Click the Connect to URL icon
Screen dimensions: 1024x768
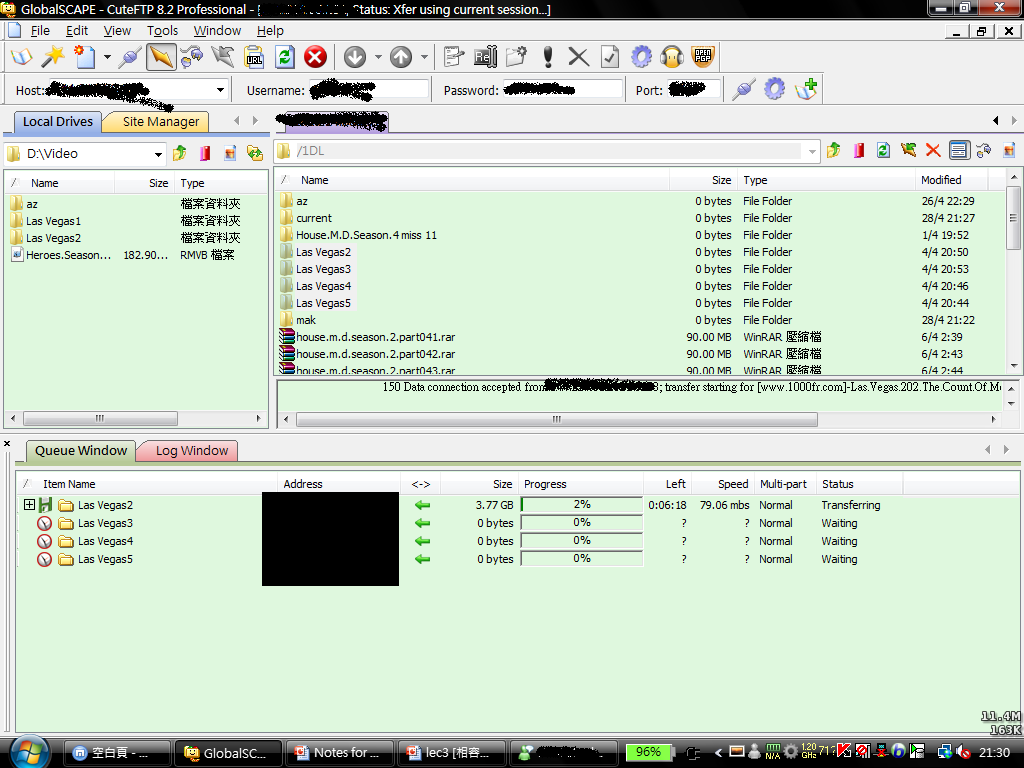coord(253,57)
